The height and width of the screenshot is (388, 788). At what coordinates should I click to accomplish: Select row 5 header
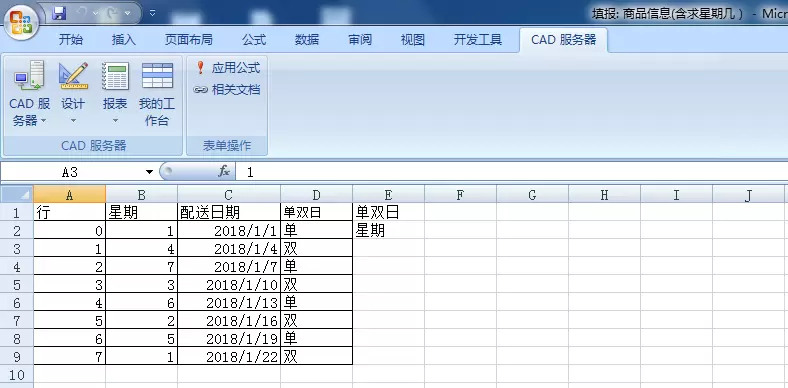pyautogui.click(x=17, y=284)
